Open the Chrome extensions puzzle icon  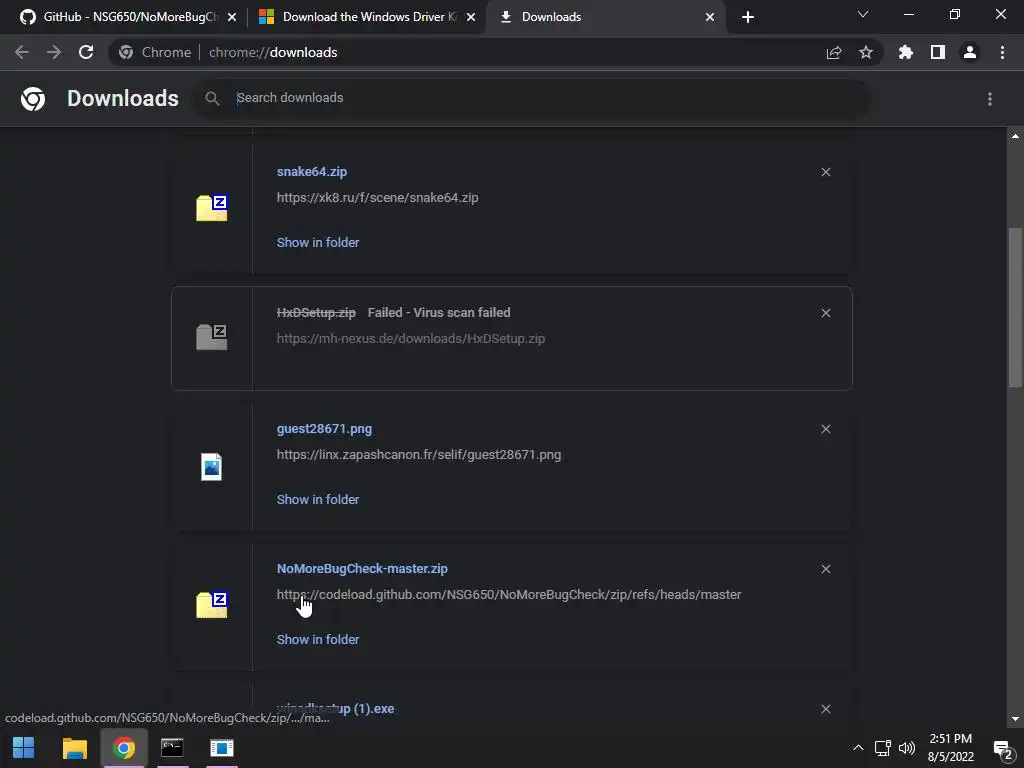[906, 52]
